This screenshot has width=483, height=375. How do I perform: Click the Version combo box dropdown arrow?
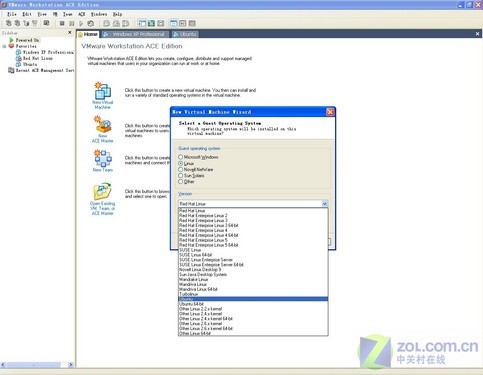[324, 204]
